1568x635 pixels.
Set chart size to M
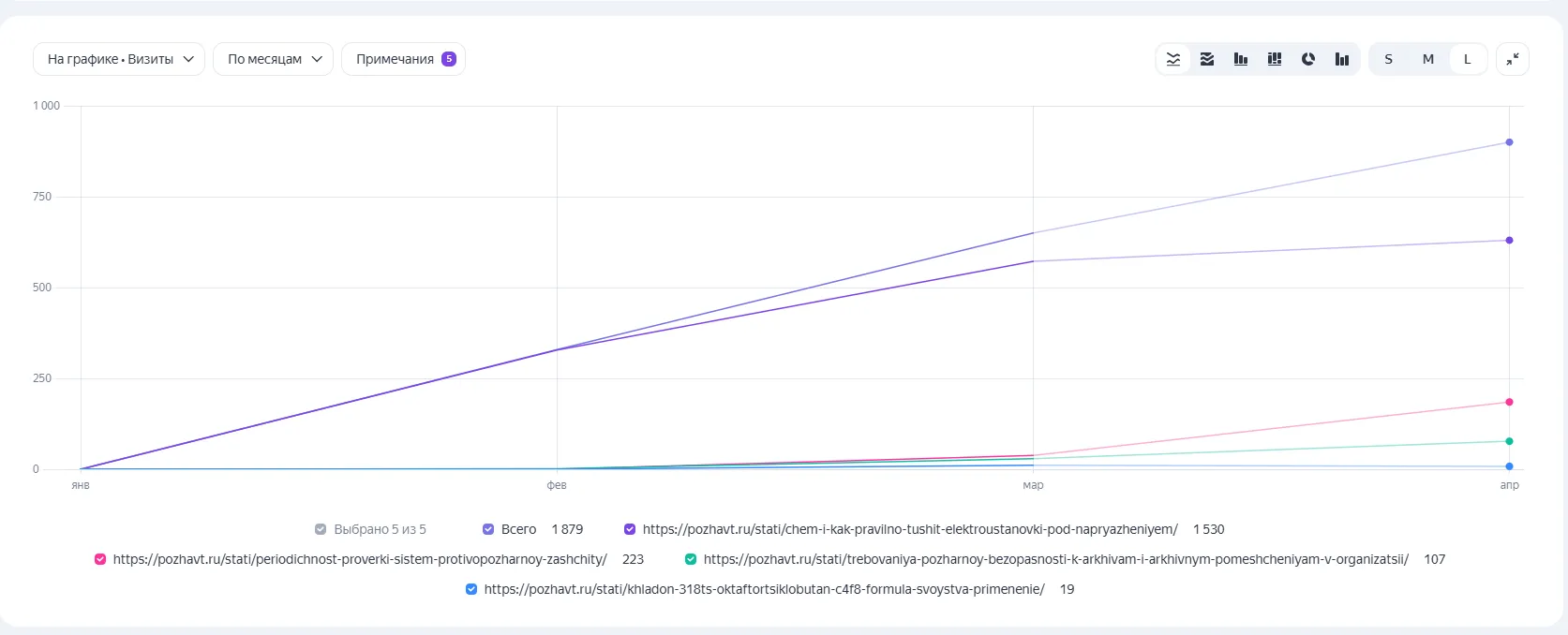pos(1427,59)
